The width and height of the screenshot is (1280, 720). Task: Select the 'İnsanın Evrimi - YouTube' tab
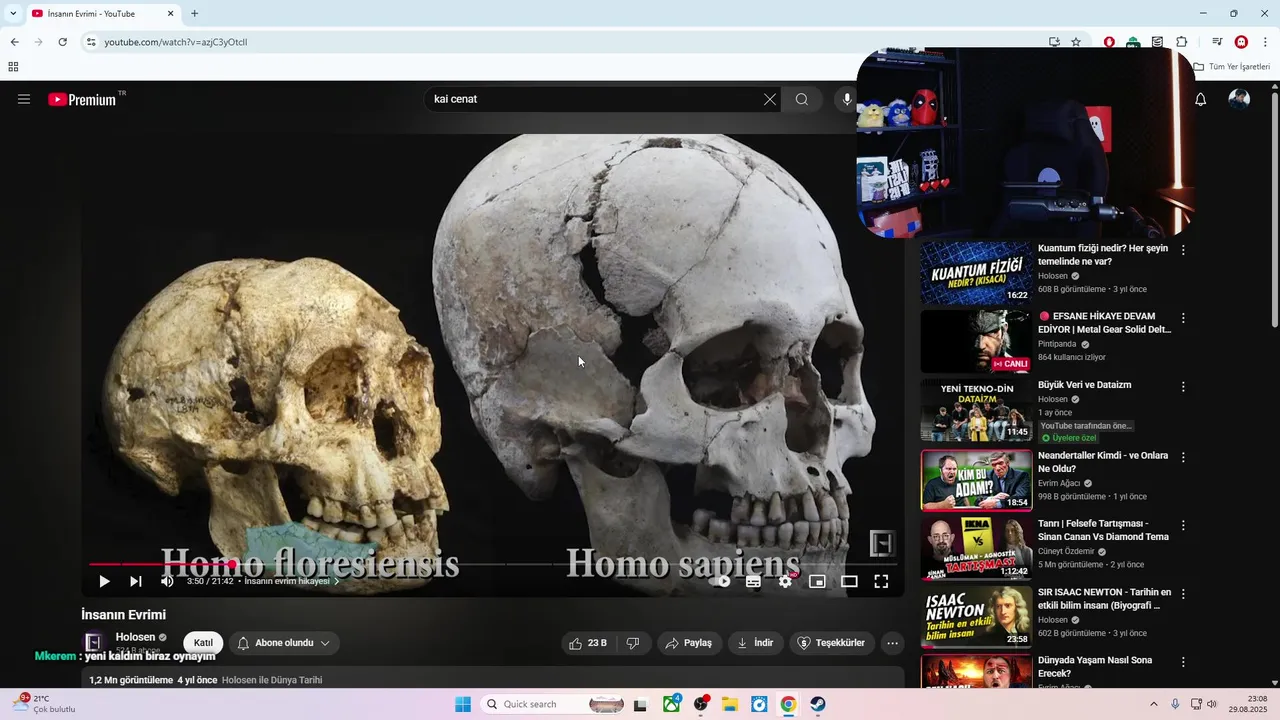tap(103, 13)
